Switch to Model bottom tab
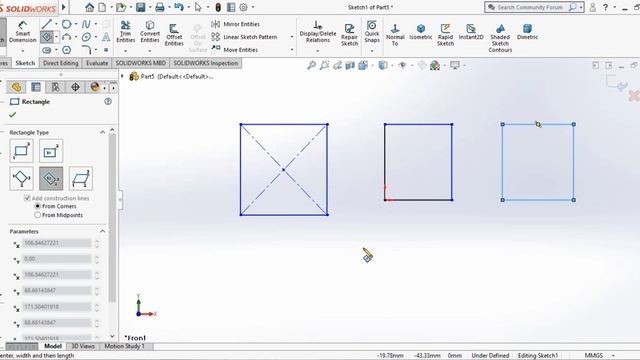The height and width of the screenshot is (360, 640). point(53,346)
